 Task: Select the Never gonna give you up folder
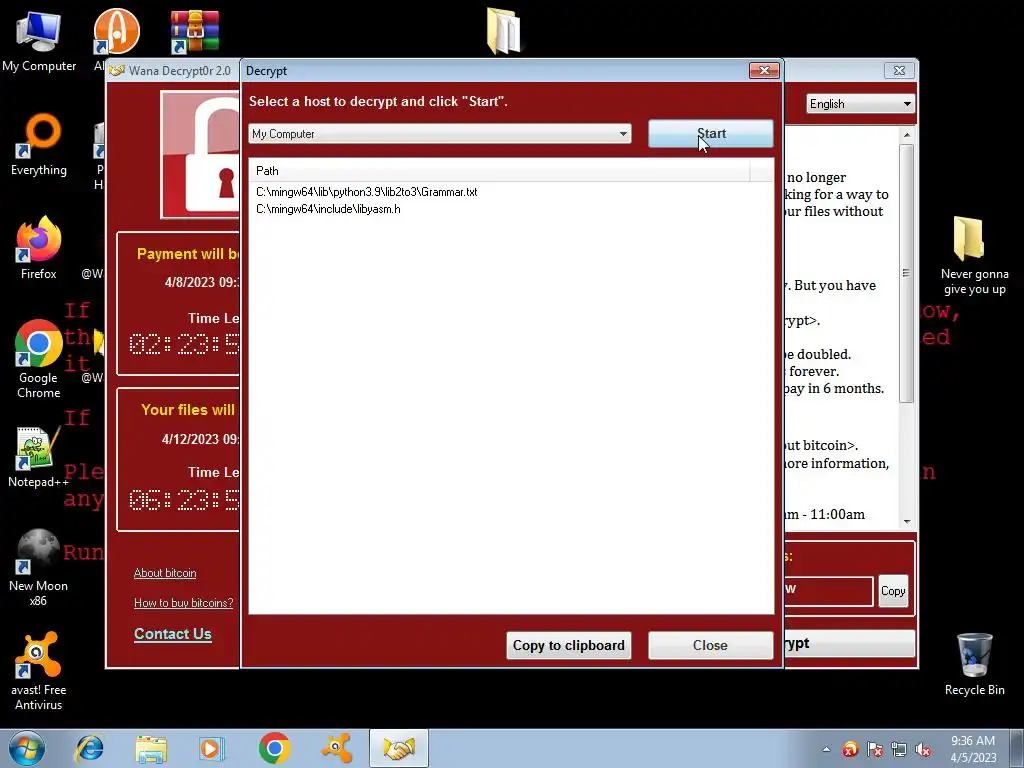(x=974, y=256)
